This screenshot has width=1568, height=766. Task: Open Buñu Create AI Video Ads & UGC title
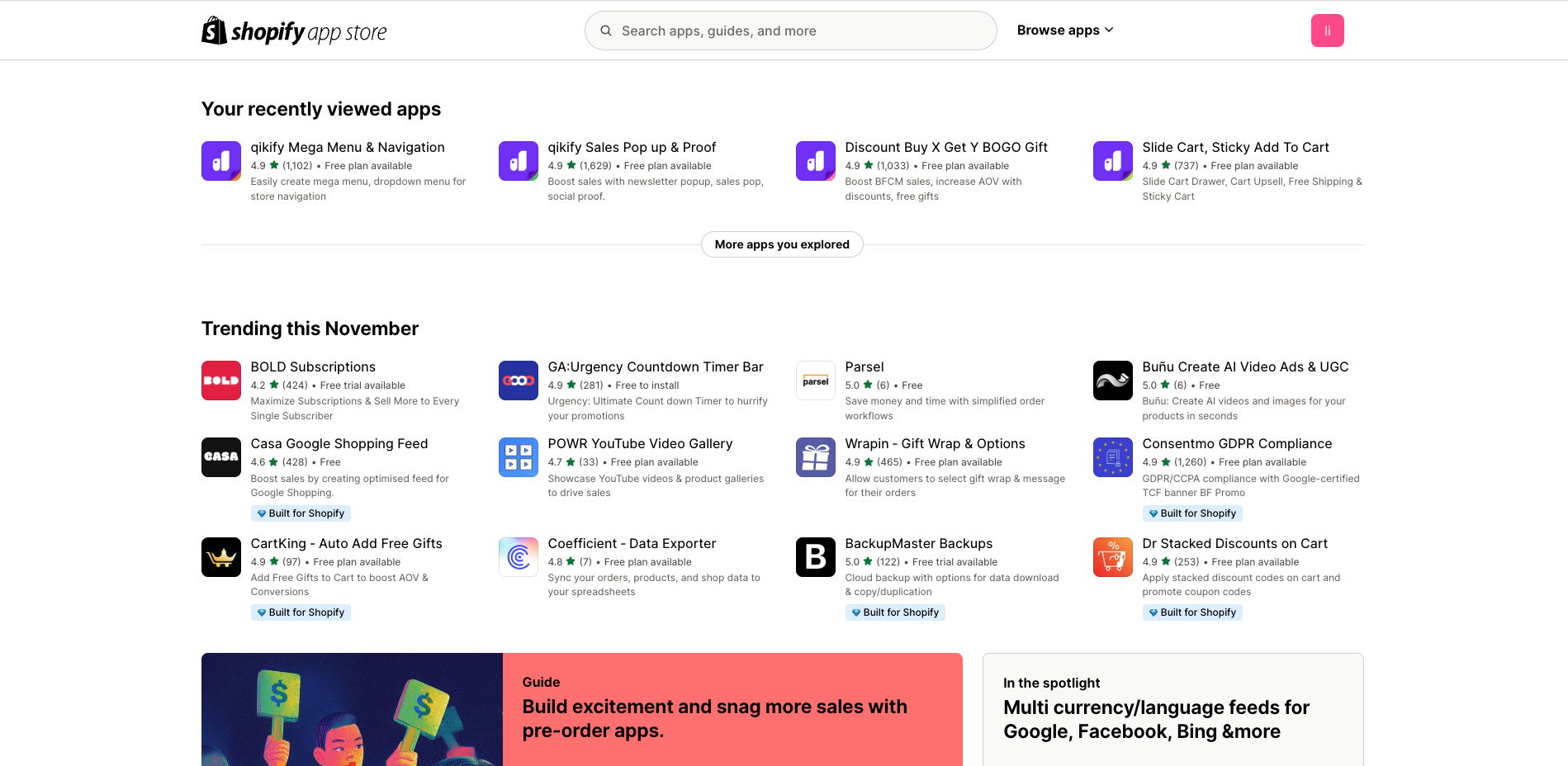pyautogui.click(x=1245, y=366)
